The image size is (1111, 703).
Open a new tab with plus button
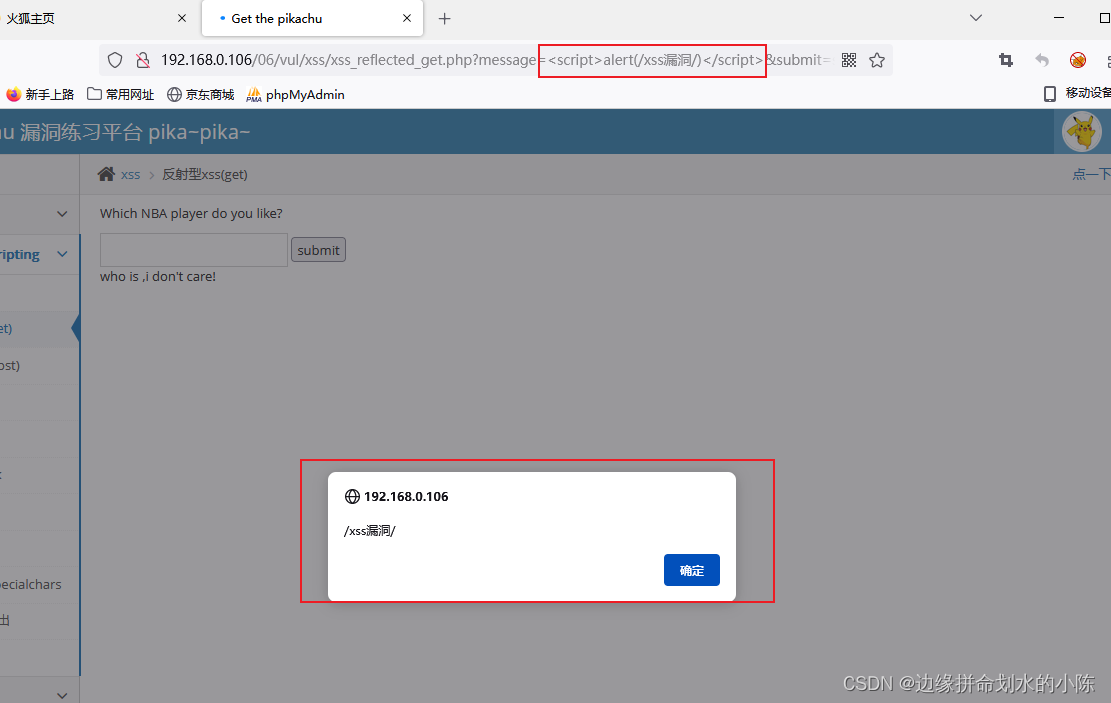tap(444, 18)
